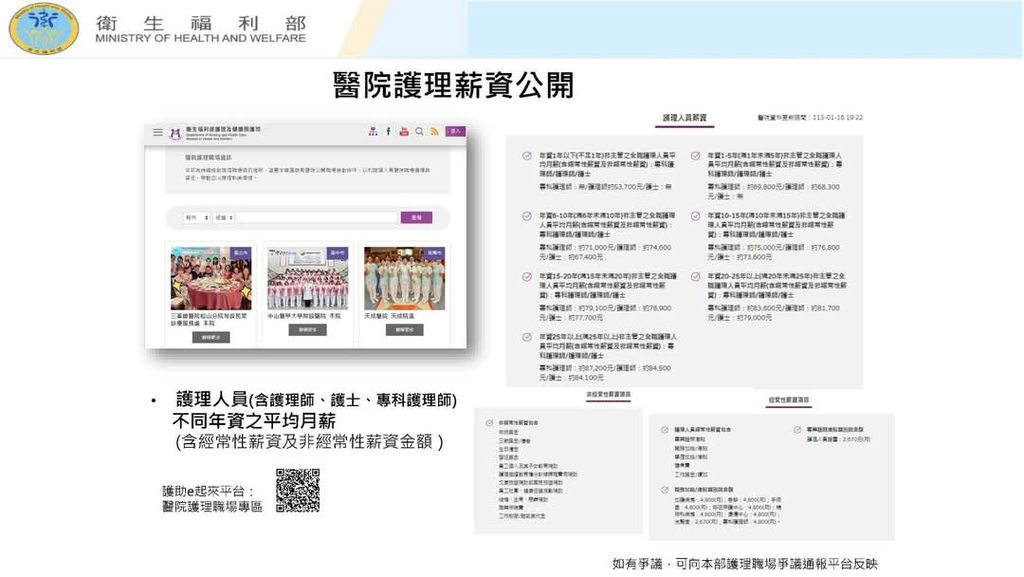Expand the county/city dropdown
1024x577 pixels.
[x=196, y=217]
